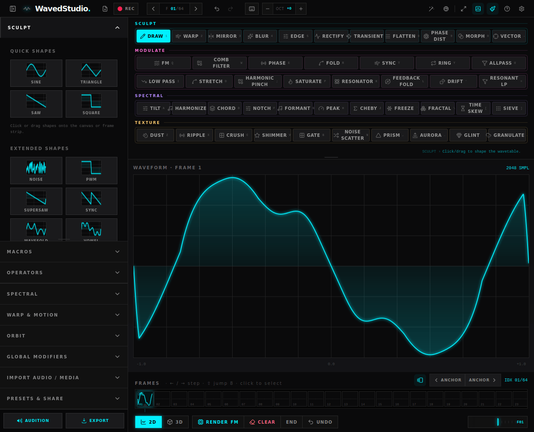This screenshot has width=534, height=432.
Task: Select the Warp sculpt tool
Action: [x=189, y=36]
